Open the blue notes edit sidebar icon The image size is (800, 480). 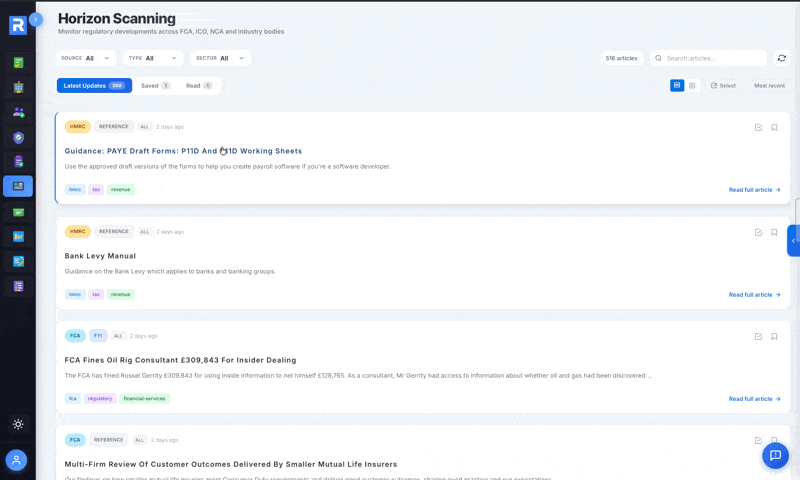click(x=18, y=261)
